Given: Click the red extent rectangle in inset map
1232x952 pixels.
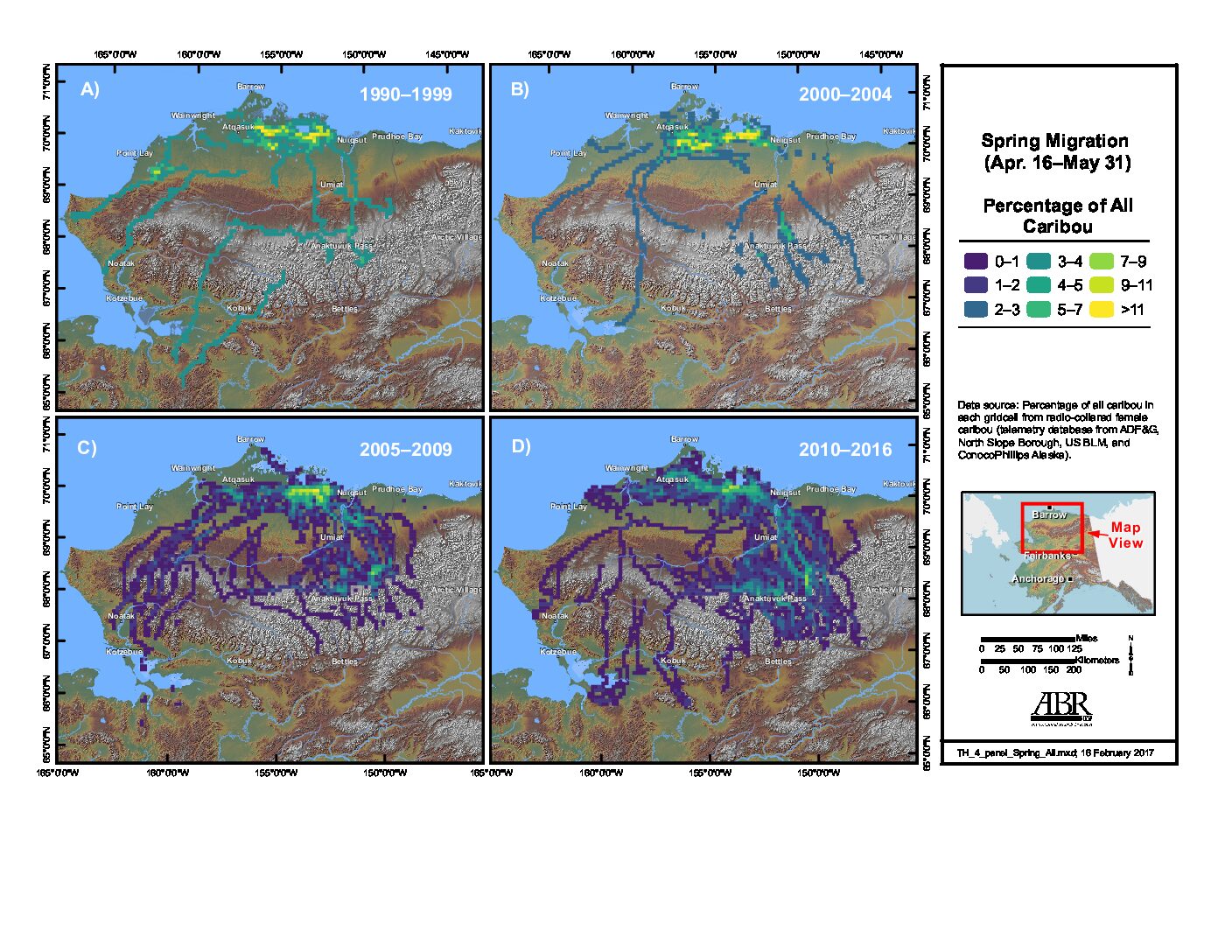Looking at the screenshot, I should coord(1052,528).
